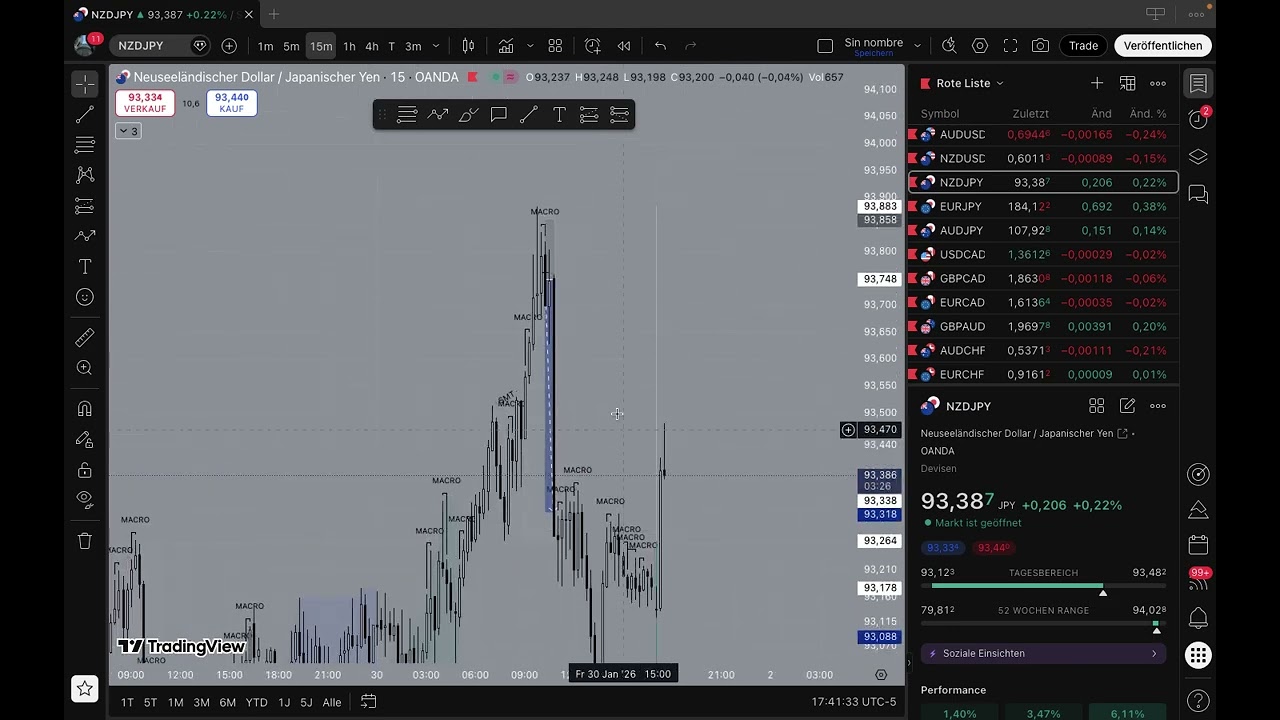Open chart settings hexagon icon
The image size is (1280, 720).
[980, 46]
